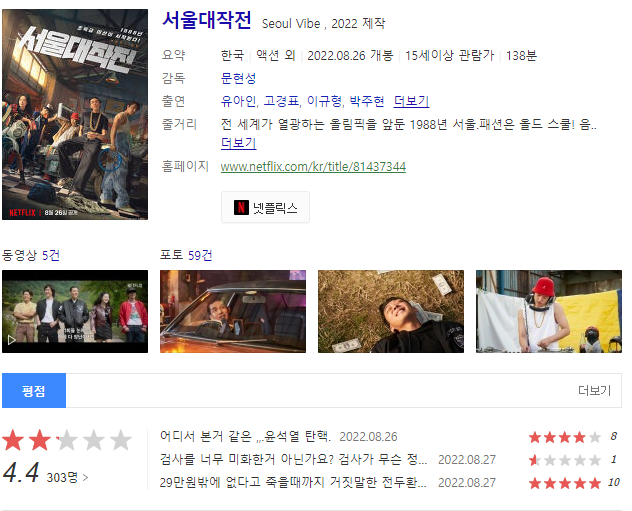Viewport: 632px width, 511px height.
Task: Play the cast trailer video thumbnail
Action: click(75, 312)
